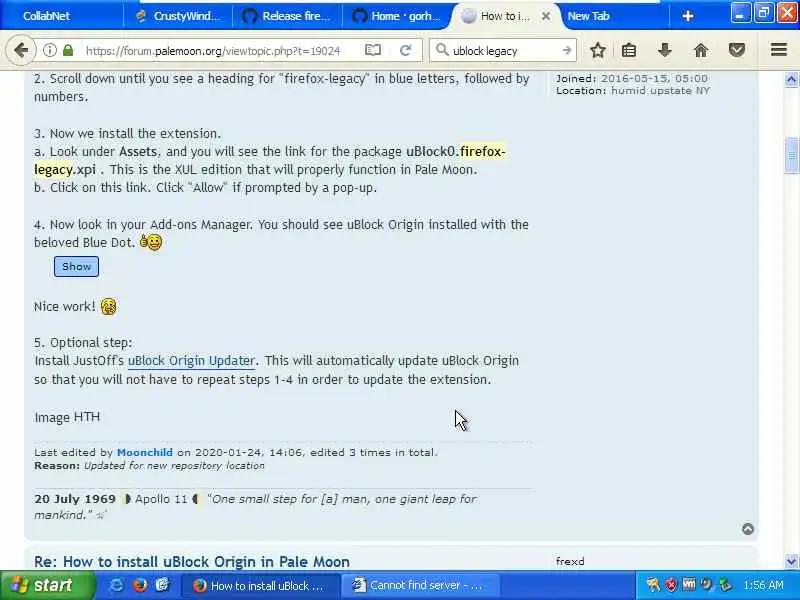Open a new tab with the plus button
The image size is (800, 600).
click(687, 16)
